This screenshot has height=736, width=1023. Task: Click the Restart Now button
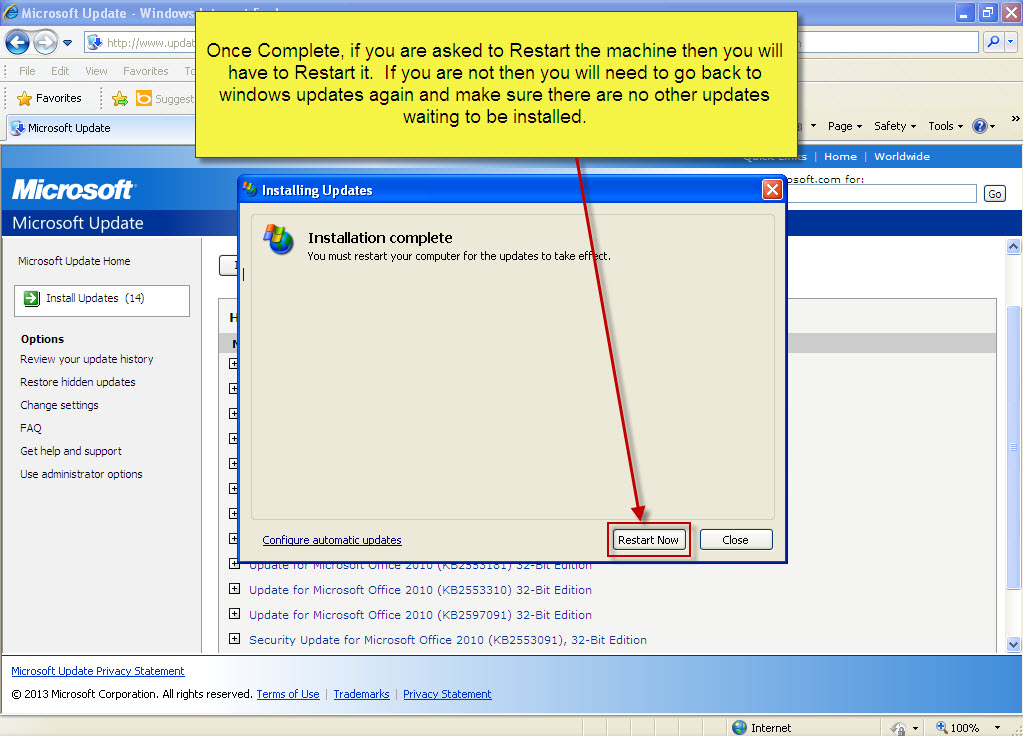tap(649, 540)
